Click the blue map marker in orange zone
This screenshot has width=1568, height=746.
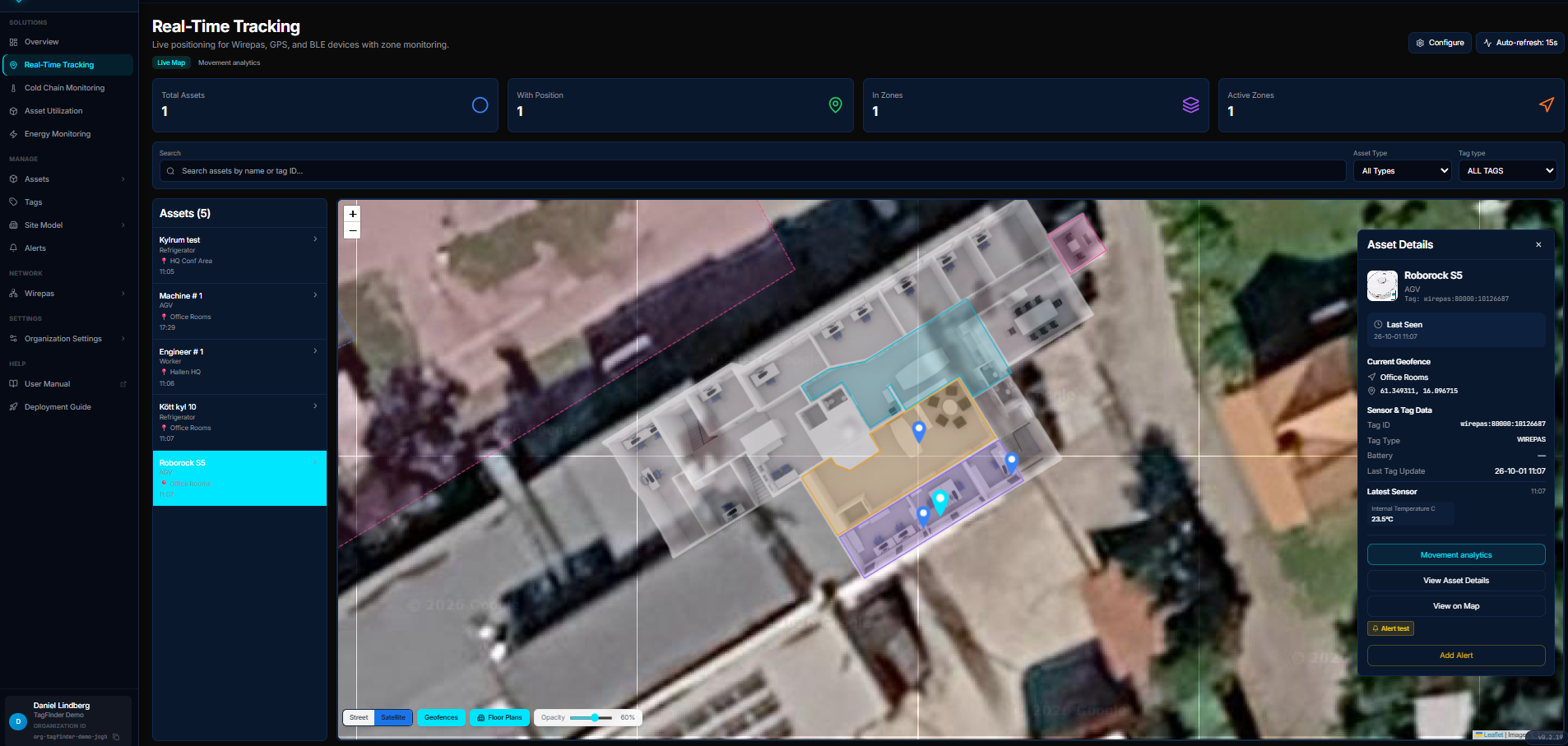(920, 430)
